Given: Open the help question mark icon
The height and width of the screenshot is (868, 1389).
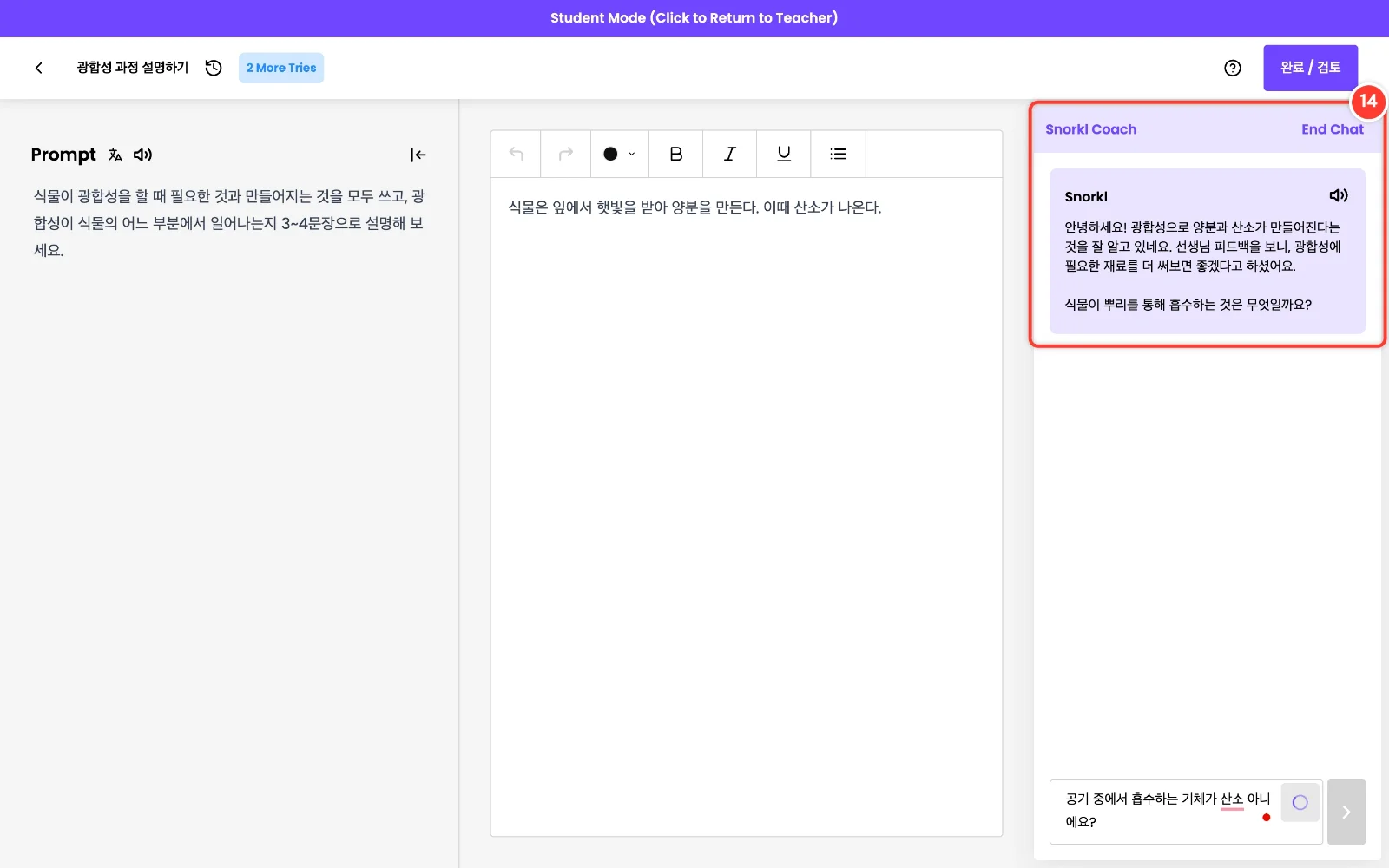Looking at the screenshot, I should (x=1233, y=68).
